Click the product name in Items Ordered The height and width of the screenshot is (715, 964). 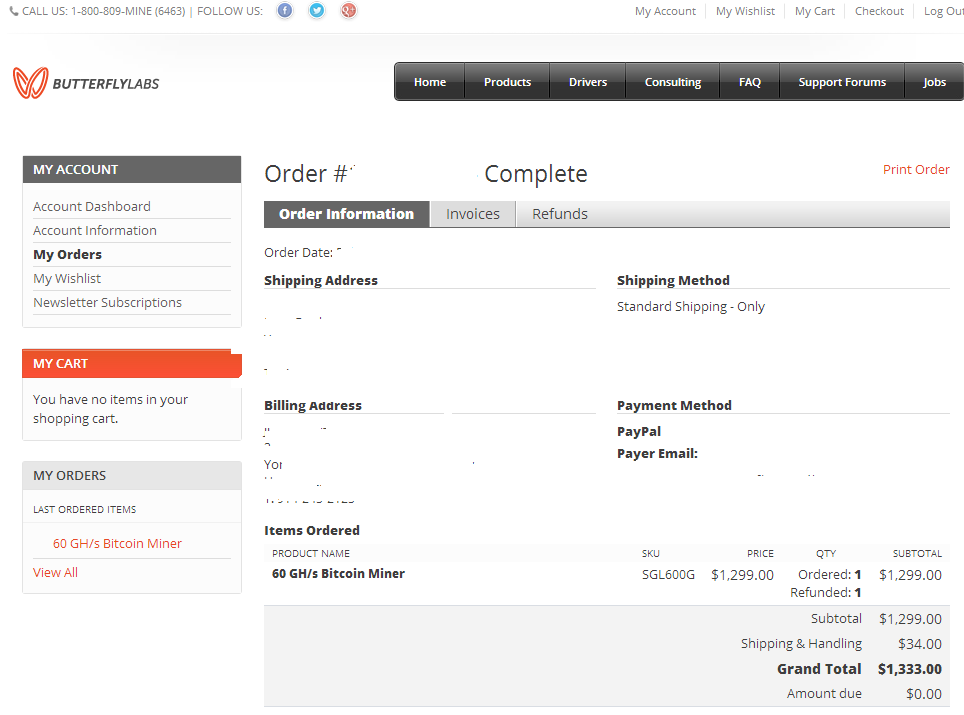tap(338, 574)
